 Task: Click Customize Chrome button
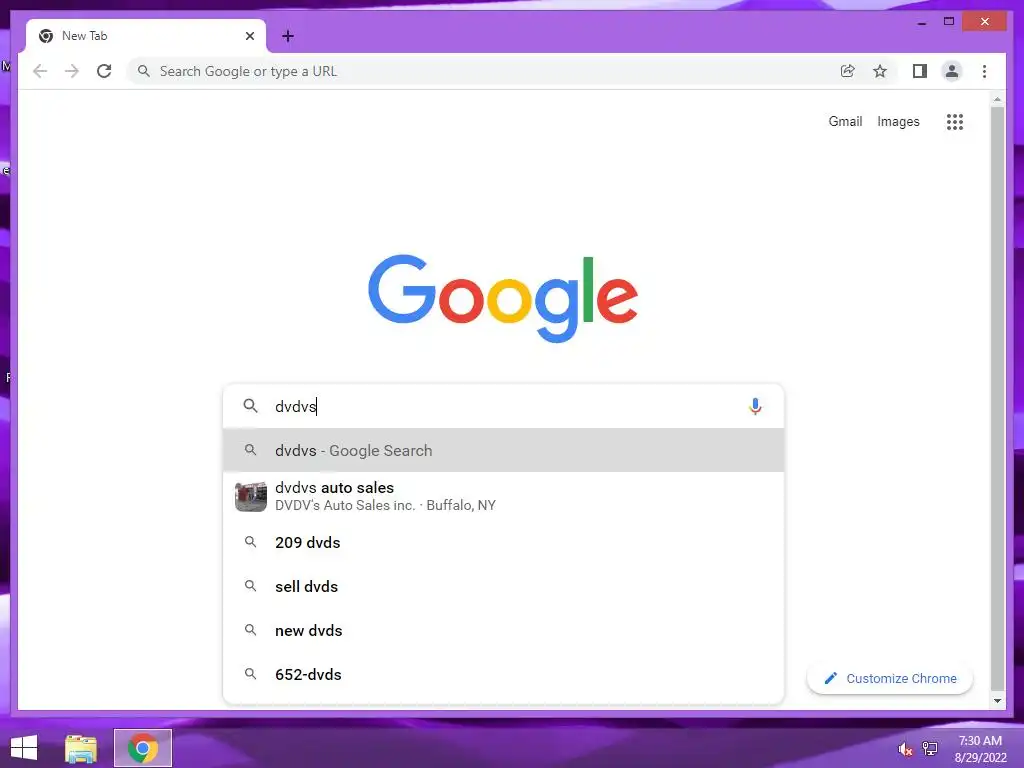(x=889, y=679)
